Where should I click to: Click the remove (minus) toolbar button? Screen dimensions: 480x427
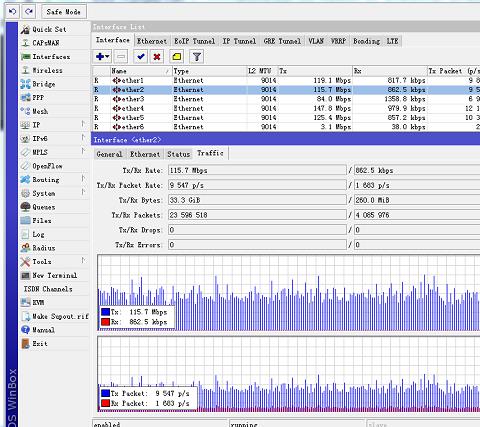121,57
